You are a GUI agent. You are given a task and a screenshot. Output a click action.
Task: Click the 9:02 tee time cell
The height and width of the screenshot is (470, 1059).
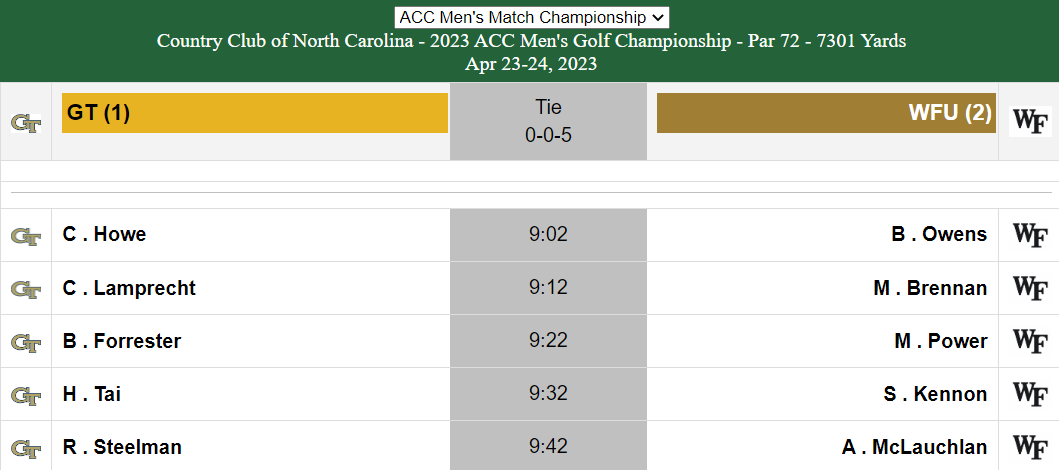click(x=548, y=235)
